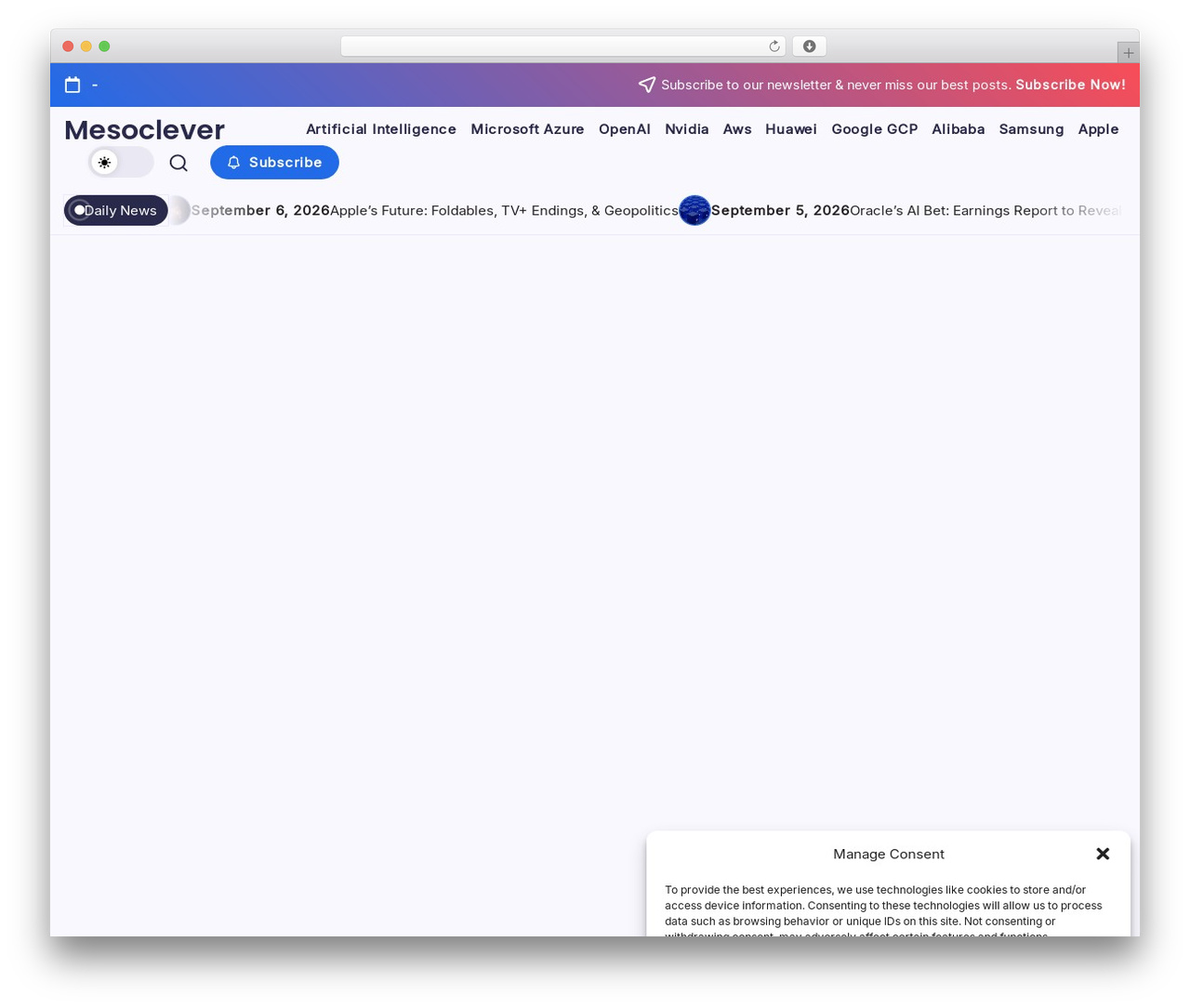
Task: Click the Subscribe Now! link
Action: point(1070,85)
